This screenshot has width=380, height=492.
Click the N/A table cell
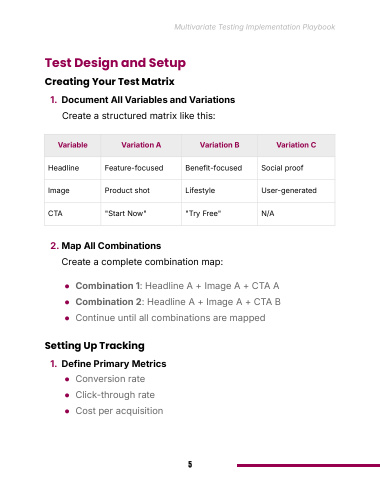296,213
